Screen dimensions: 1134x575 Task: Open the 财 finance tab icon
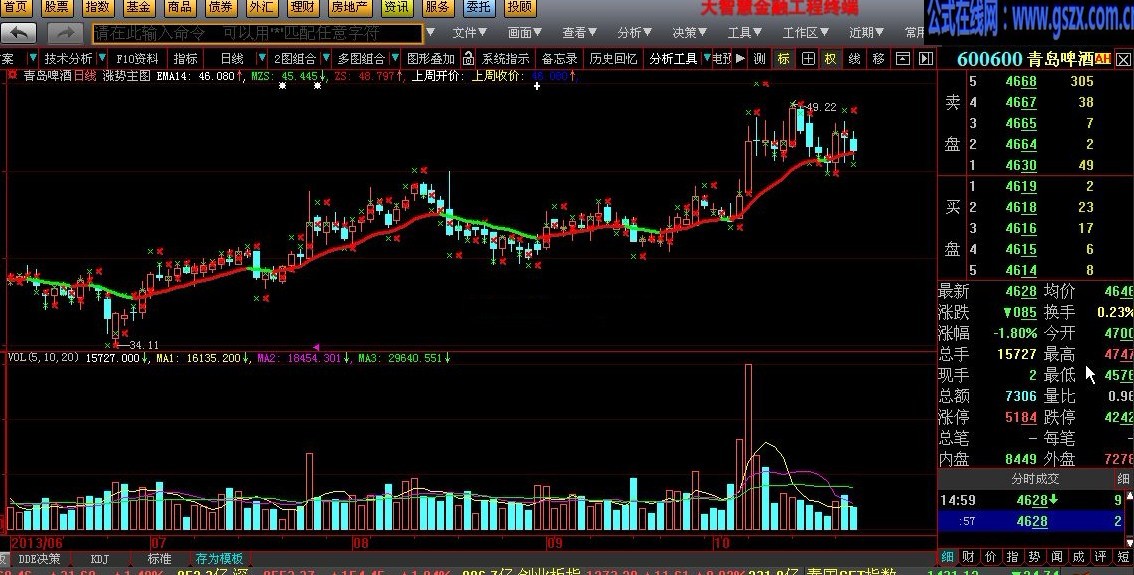pyautogui.click(x=968, y=556)
